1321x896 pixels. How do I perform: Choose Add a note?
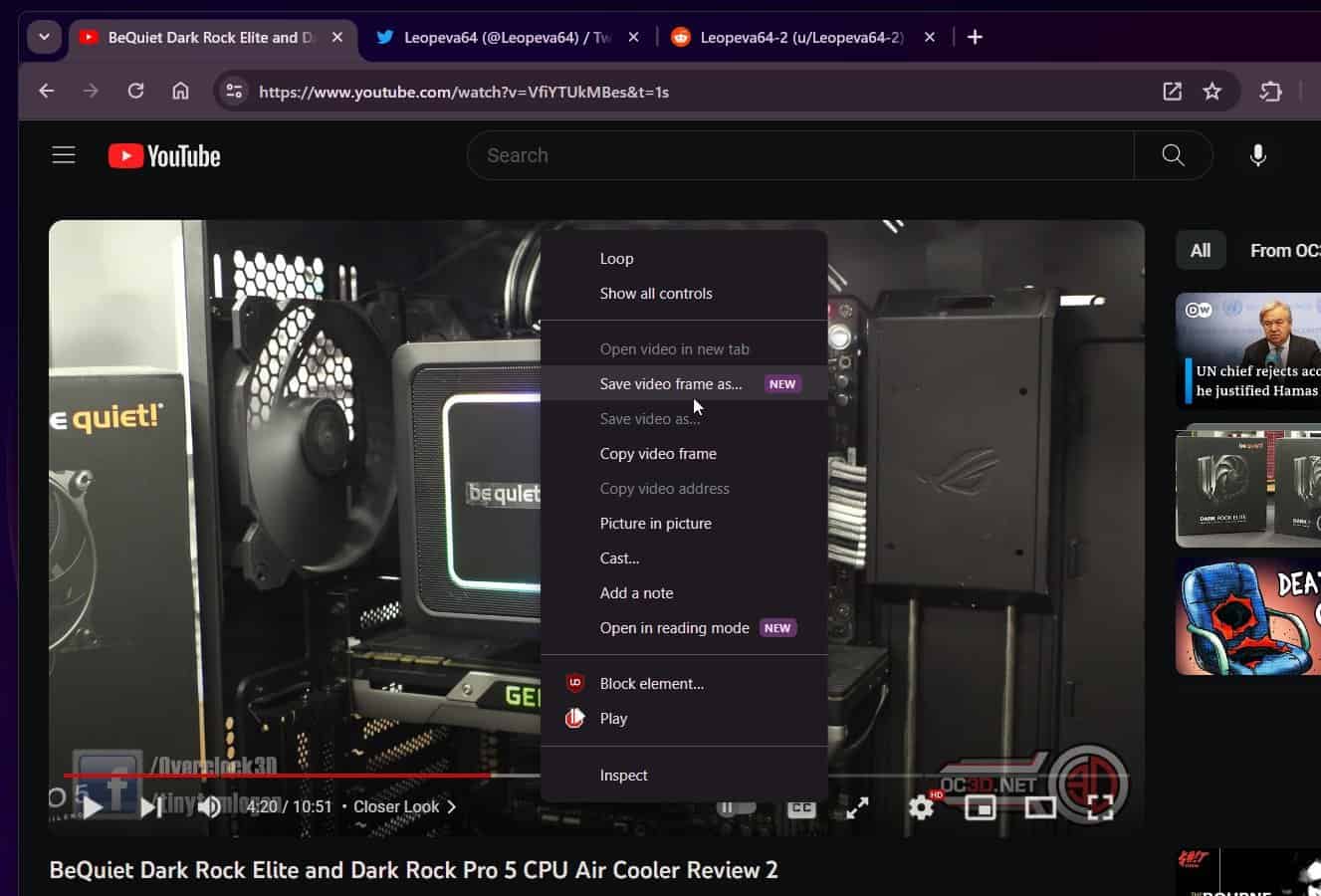[x=684, y=593]
